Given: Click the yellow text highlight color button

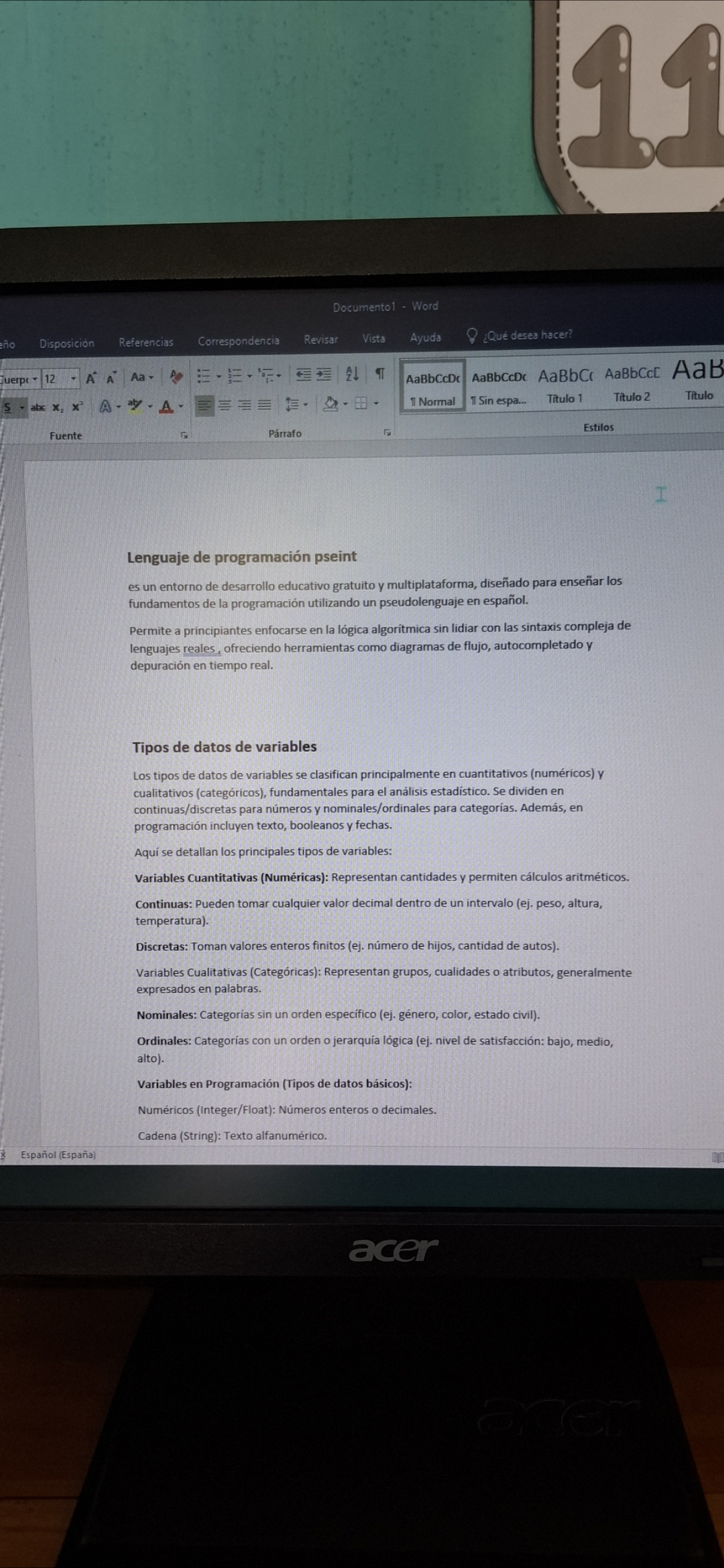Looking at the screenshot, I should (135, 405).
